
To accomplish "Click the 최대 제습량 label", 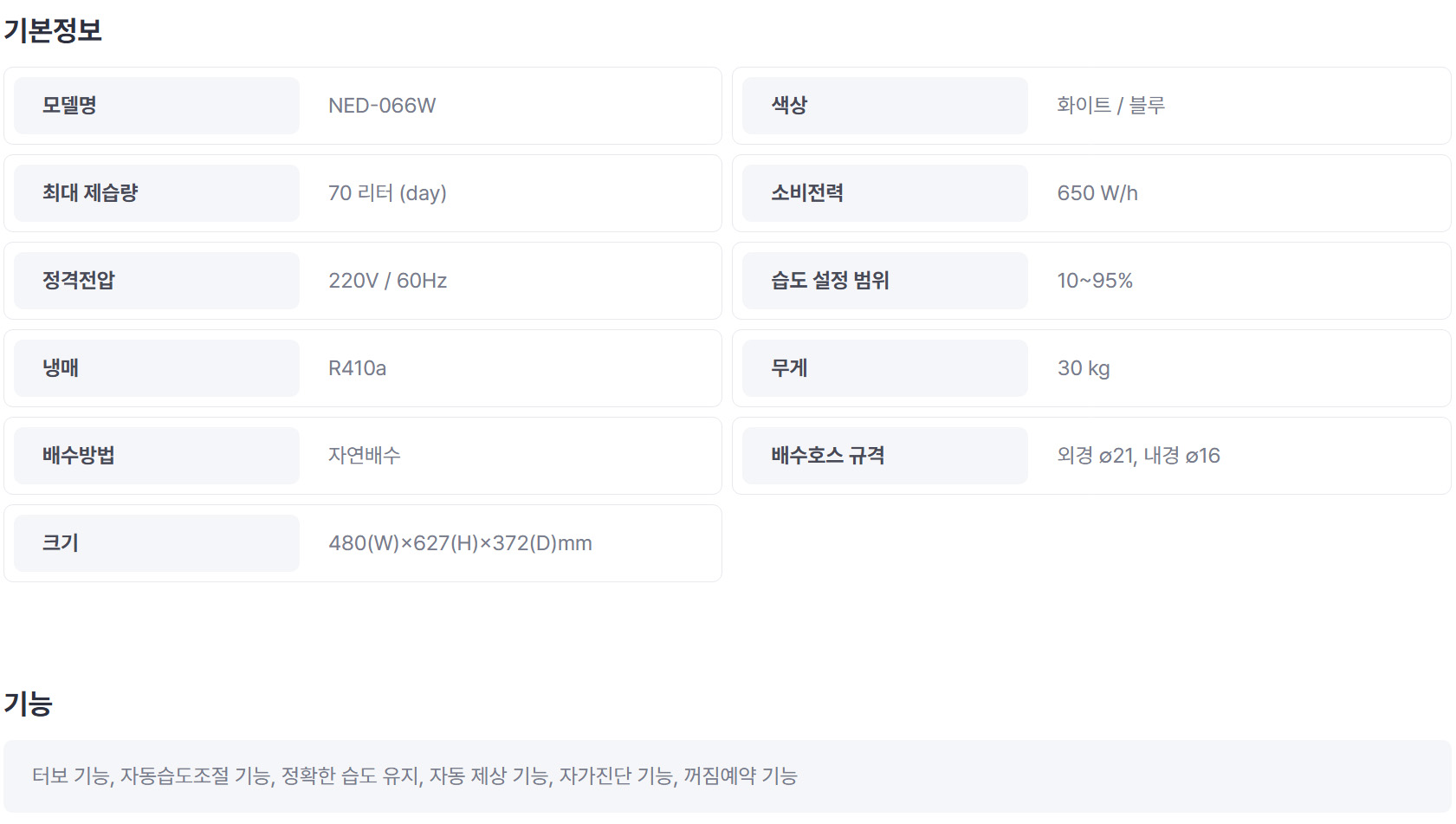I will click(90, 193).
